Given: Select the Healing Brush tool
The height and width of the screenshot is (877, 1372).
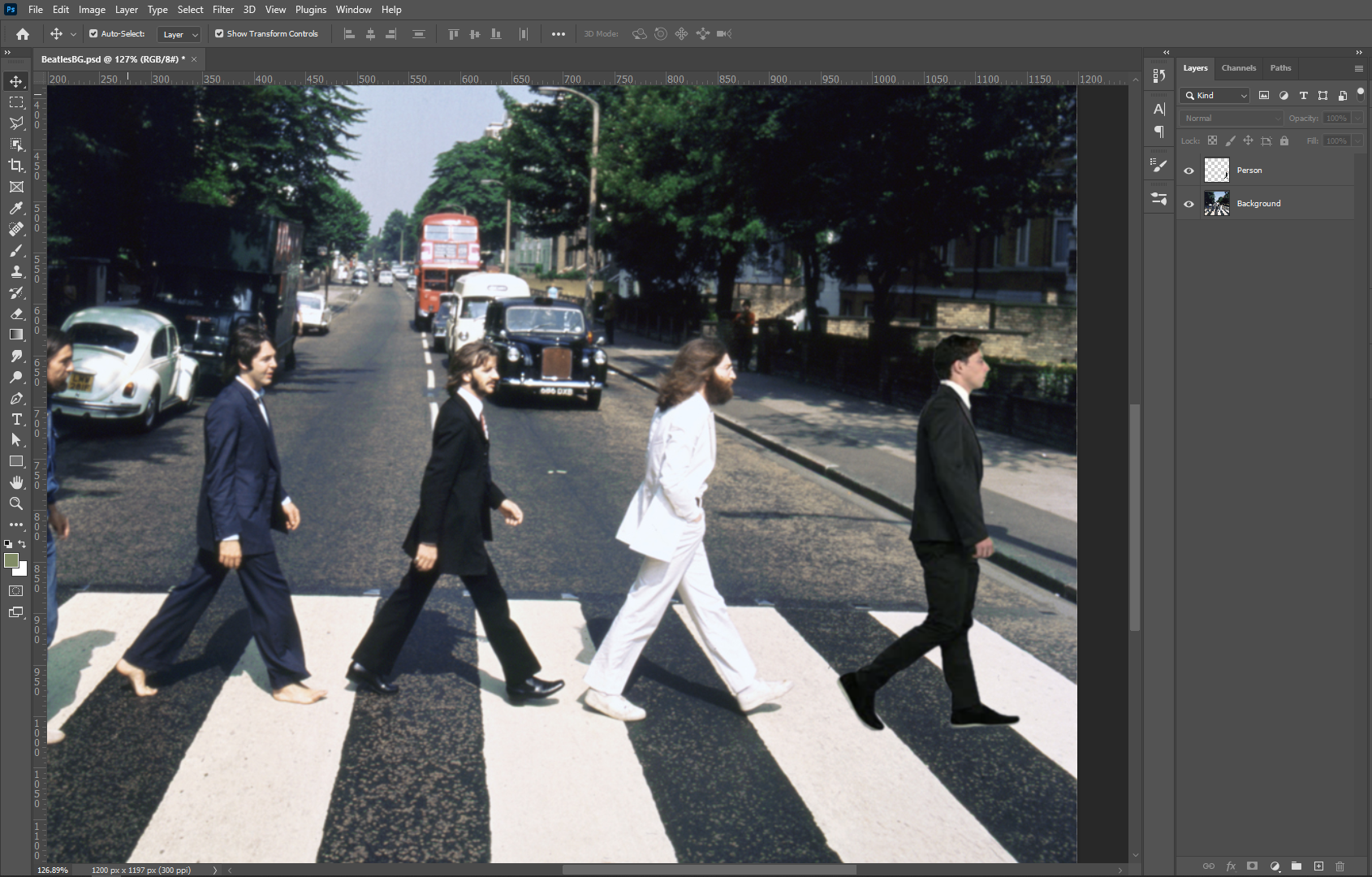Looking at the screenshot, I should point(16,229).
